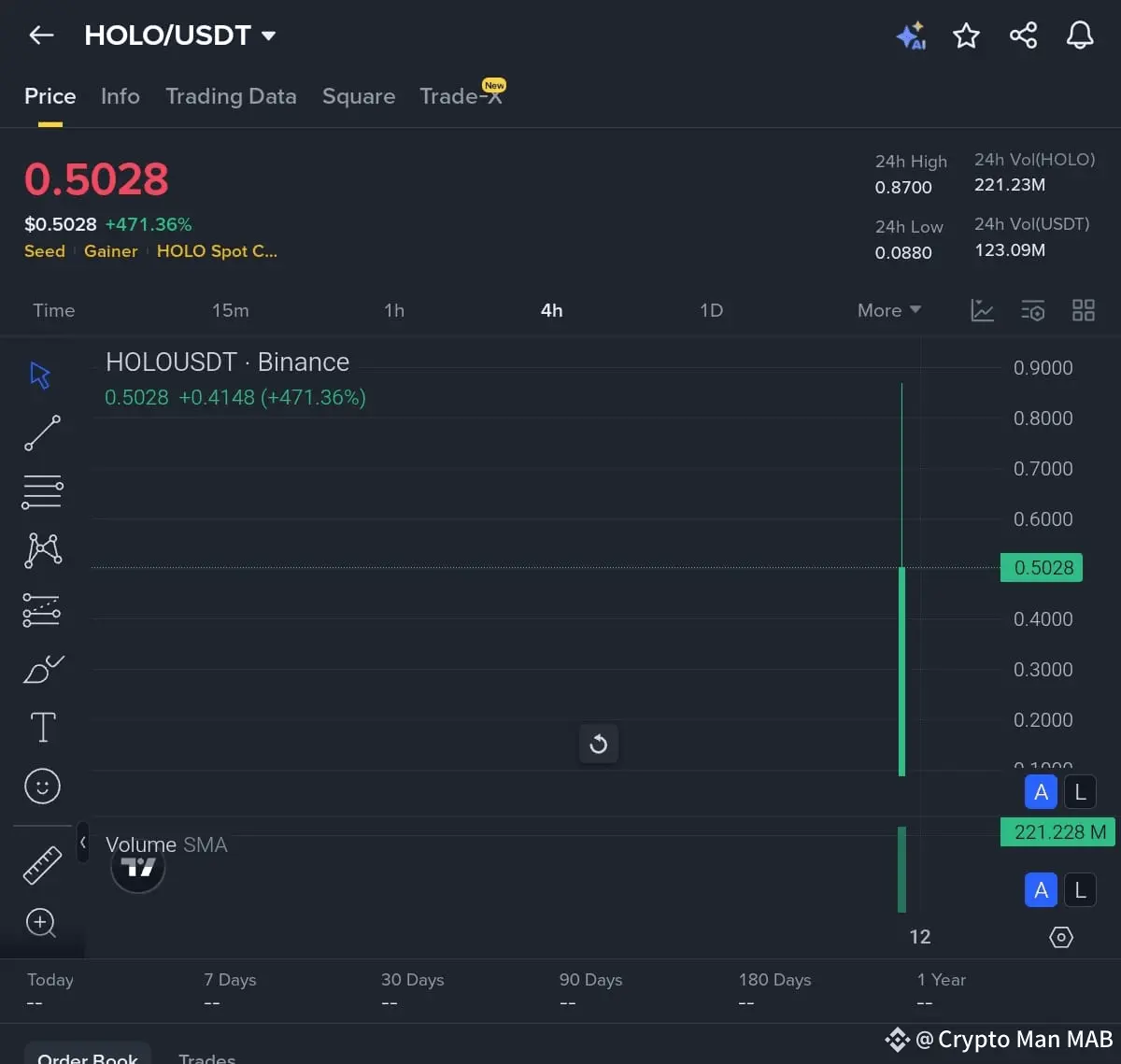Open the Square tab
The image size is (1121, 1064).
[x=359, y=96]
